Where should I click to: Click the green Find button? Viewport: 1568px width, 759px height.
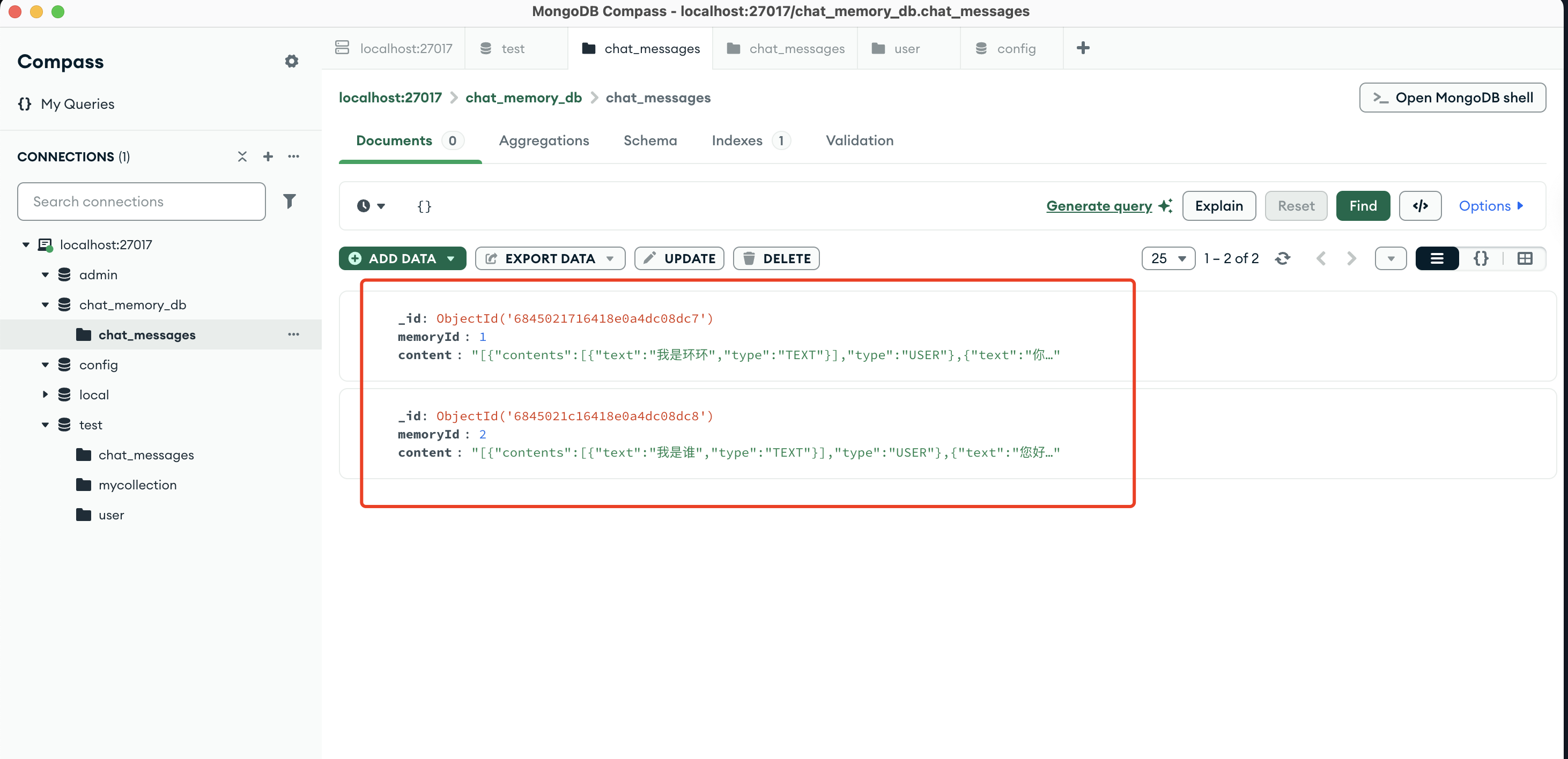tap(1362, 206)
